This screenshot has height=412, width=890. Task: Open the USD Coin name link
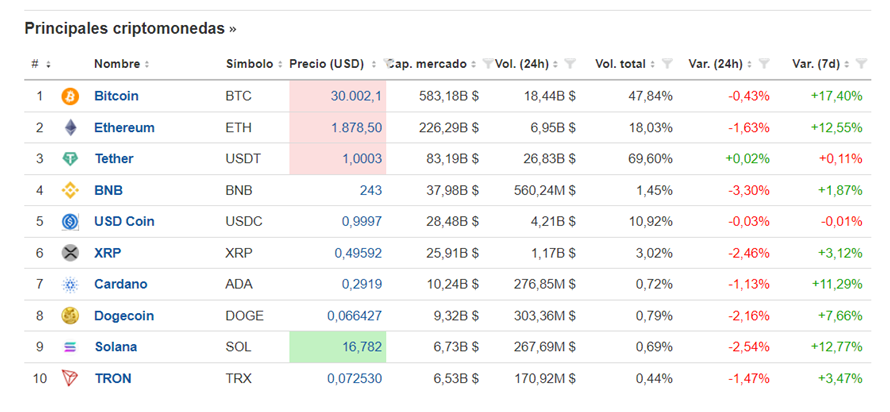pos(124,221)
